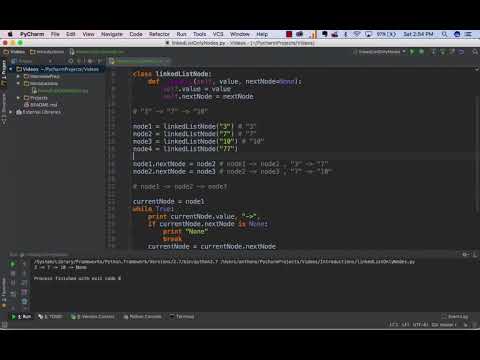Image resolution: width=480 pixels, height=360 pixels.
Task: Open the Structure side tool tab
Action: [x=4, y=109]
